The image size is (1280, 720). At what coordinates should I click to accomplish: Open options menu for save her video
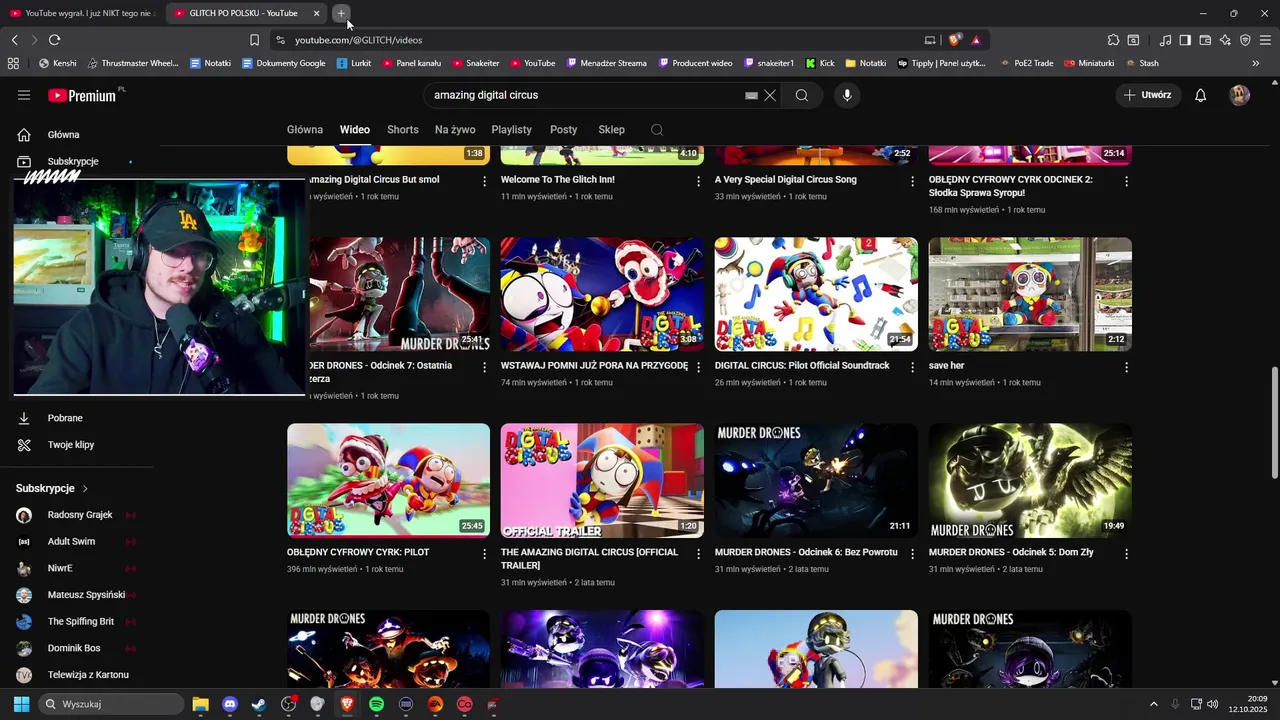[x=1126, y=367]
